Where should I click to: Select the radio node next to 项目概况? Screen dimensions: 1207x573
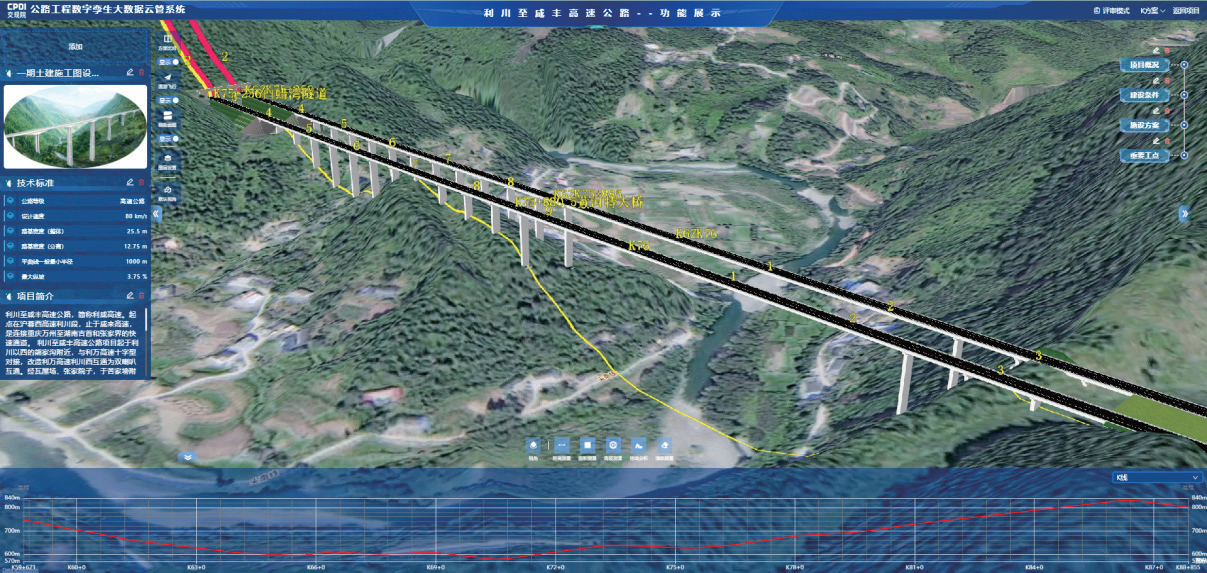[x=1184, y=65]
